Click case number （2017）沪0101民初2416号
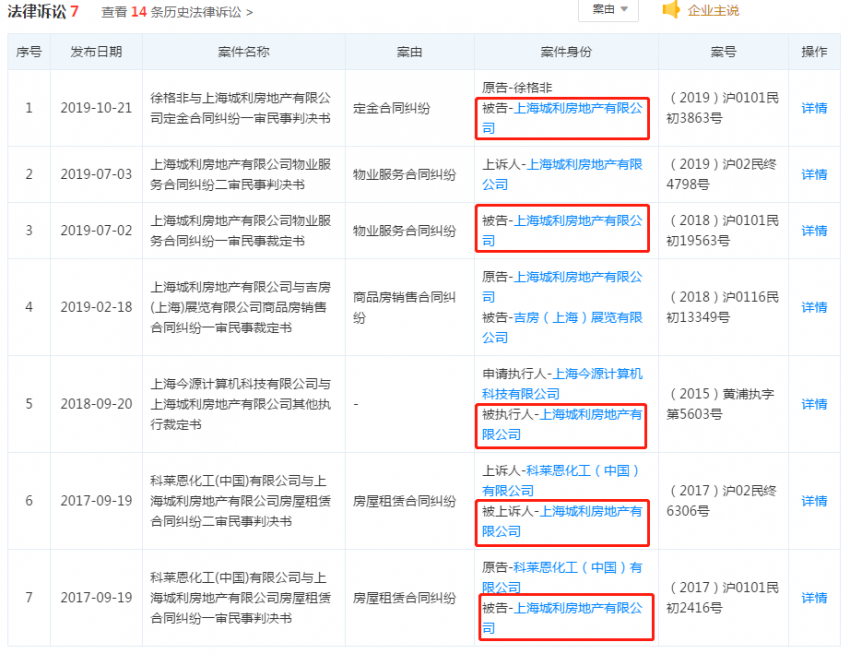This screenshot has width=850, height=654. tap(722, 598)
